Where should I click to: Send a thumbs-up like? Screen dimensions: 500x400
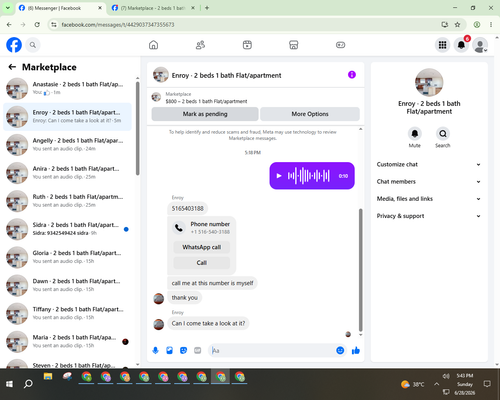tap(356, 350)
